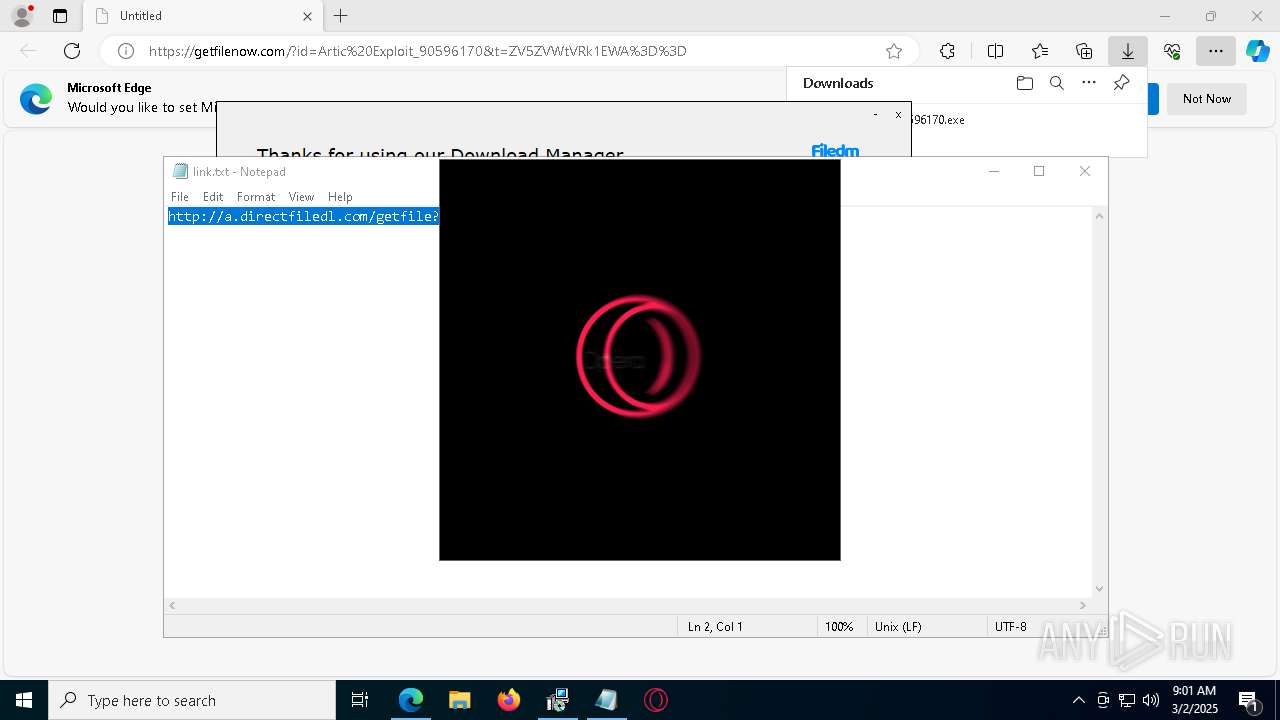The width and height of the screenshot is (1280, 720).
Task: Open the clock and date 9:01 AM
Action: click(x=1194, y=700)
